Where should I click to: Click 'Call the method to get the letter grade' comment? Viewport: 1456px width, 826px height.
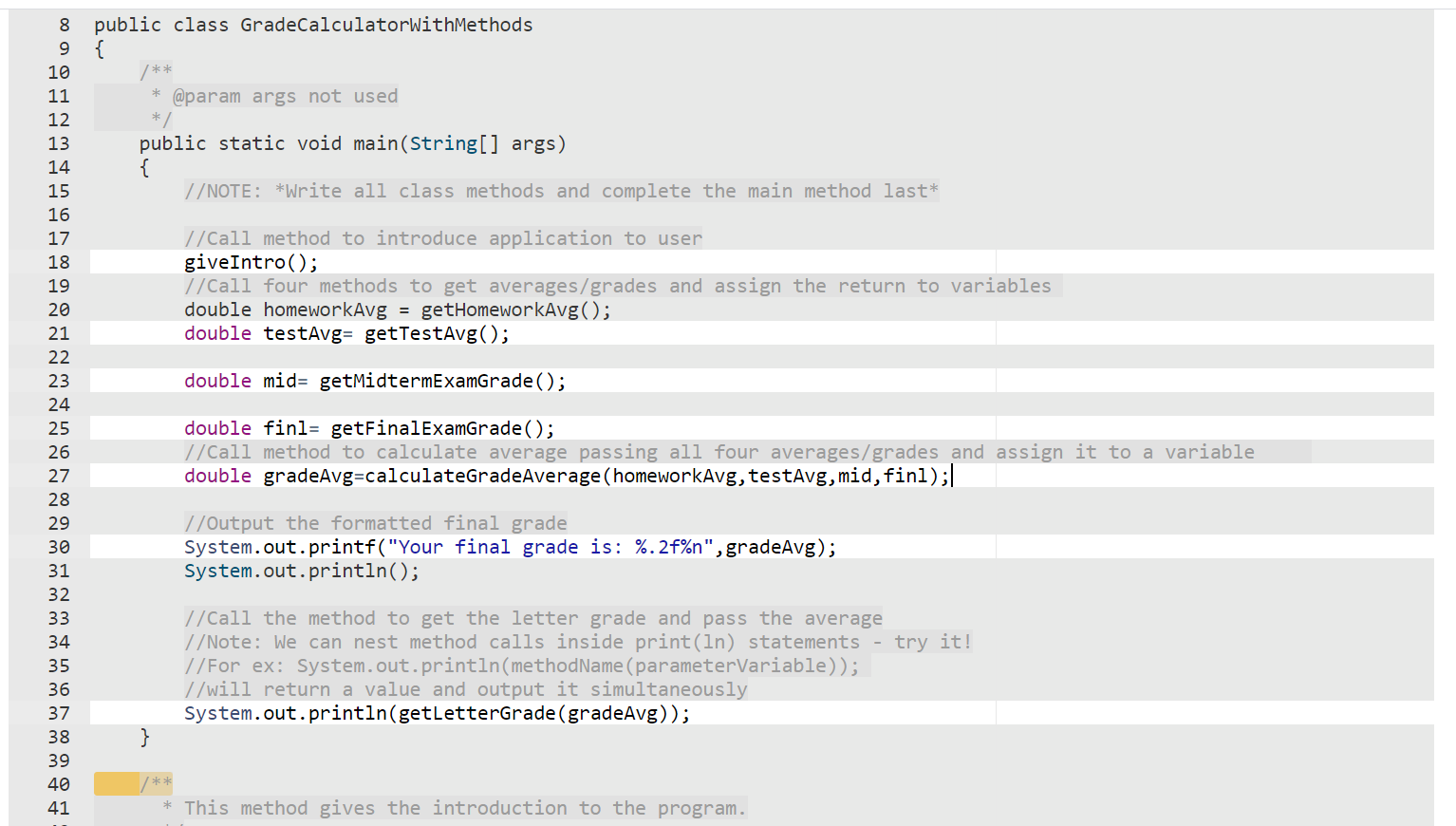click(533, 618)
